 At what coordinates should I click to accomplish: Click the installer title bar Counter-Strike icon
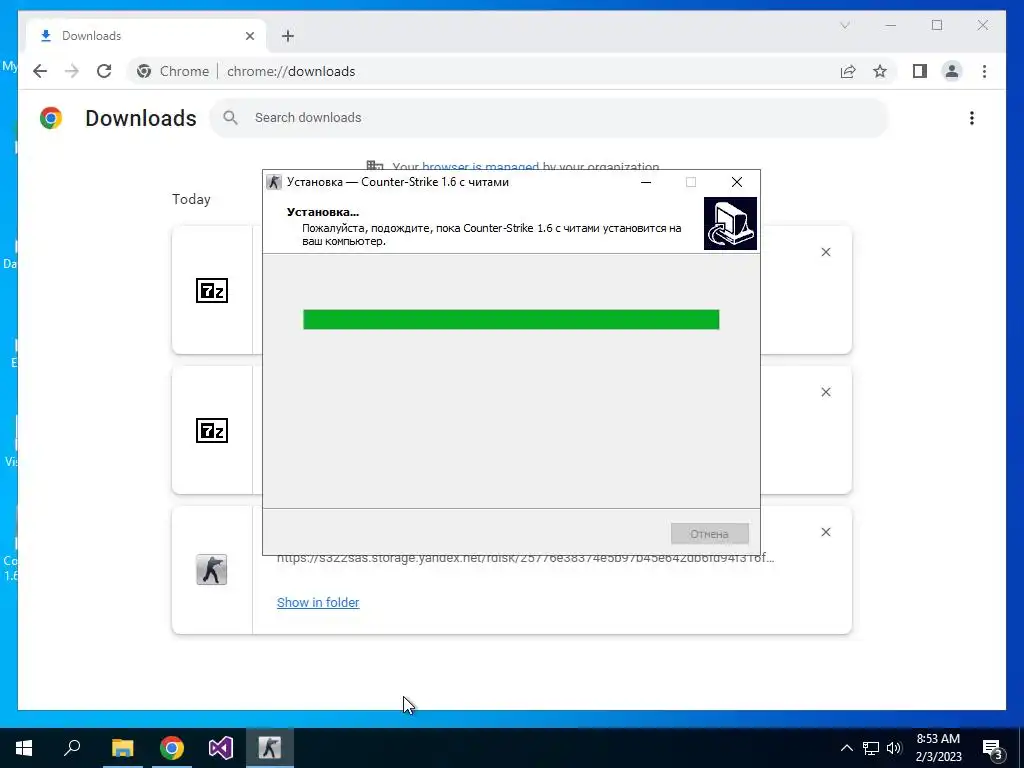coord(274,182)
